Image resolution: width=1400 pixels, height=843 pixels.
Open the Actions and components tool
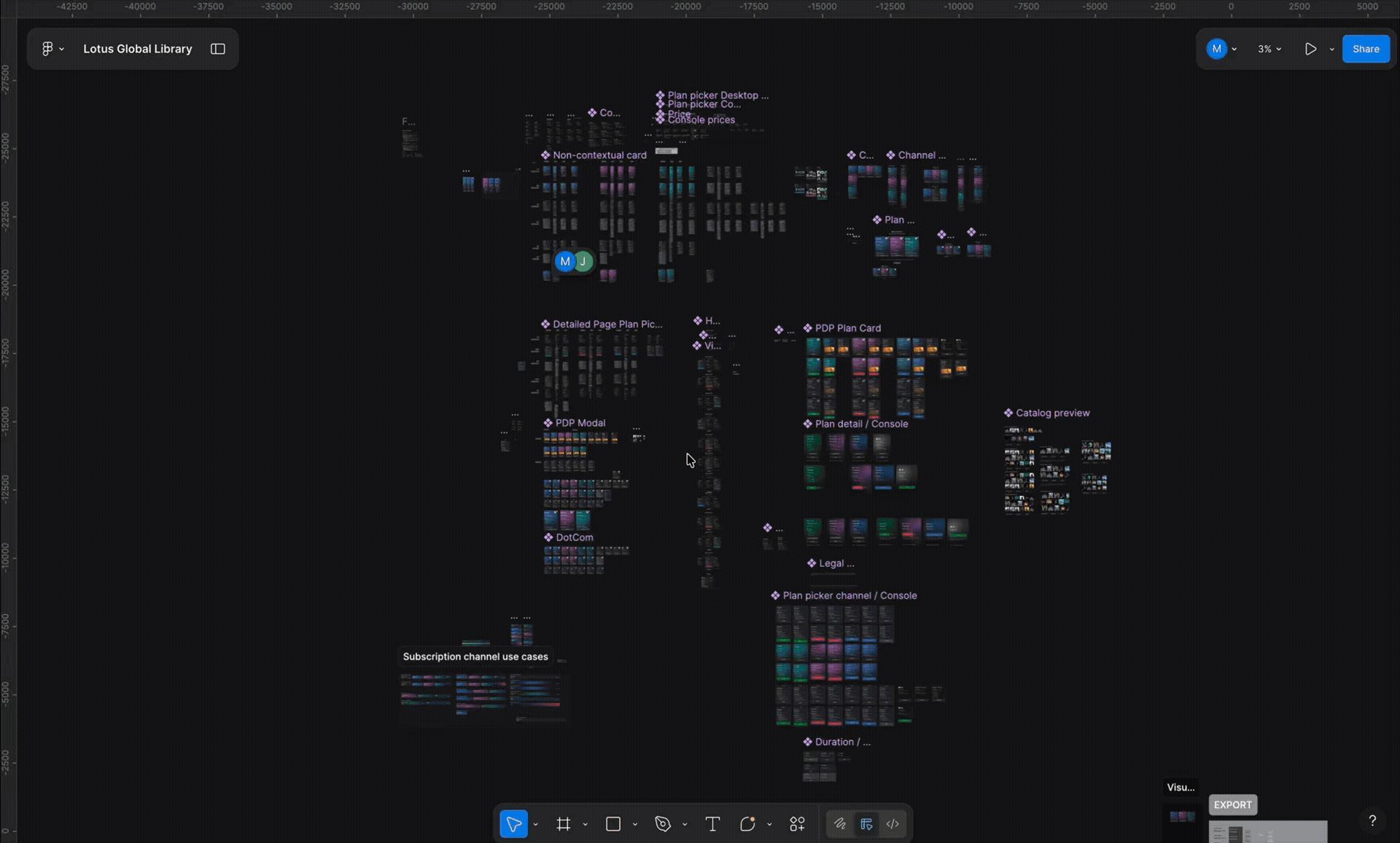(797, 824)
